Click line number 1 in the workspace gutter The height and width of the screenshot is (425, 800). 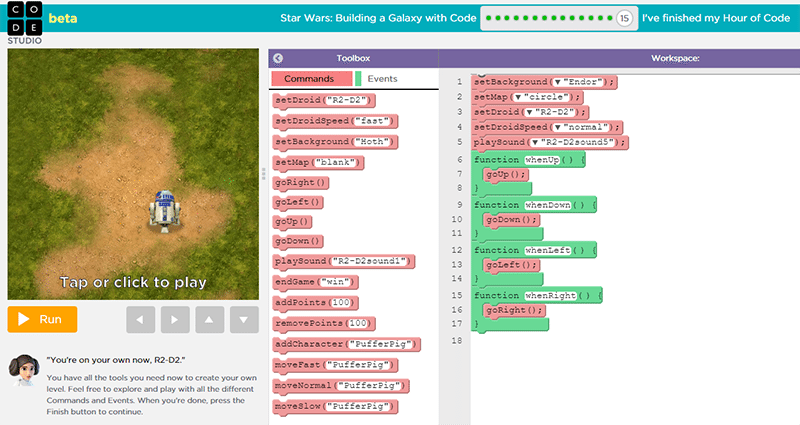click(459, 82)
